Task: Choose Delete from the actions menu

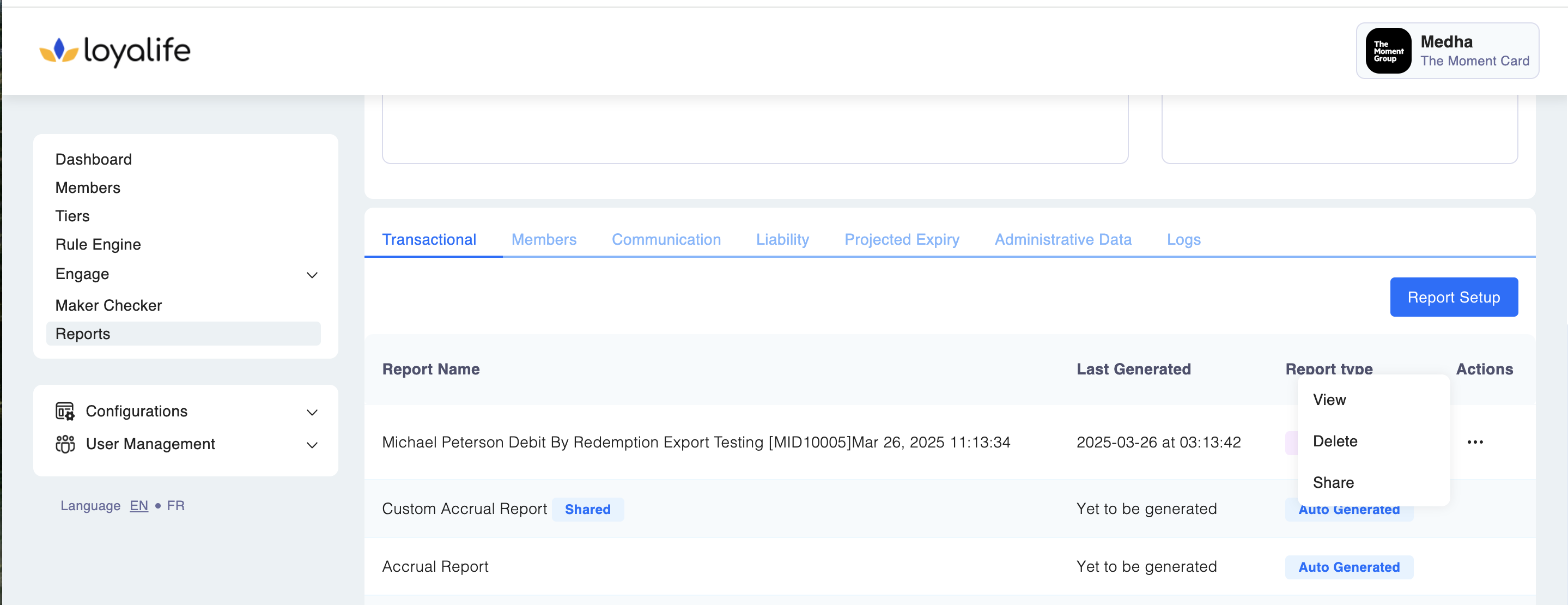Action: tap(1334, 440)
